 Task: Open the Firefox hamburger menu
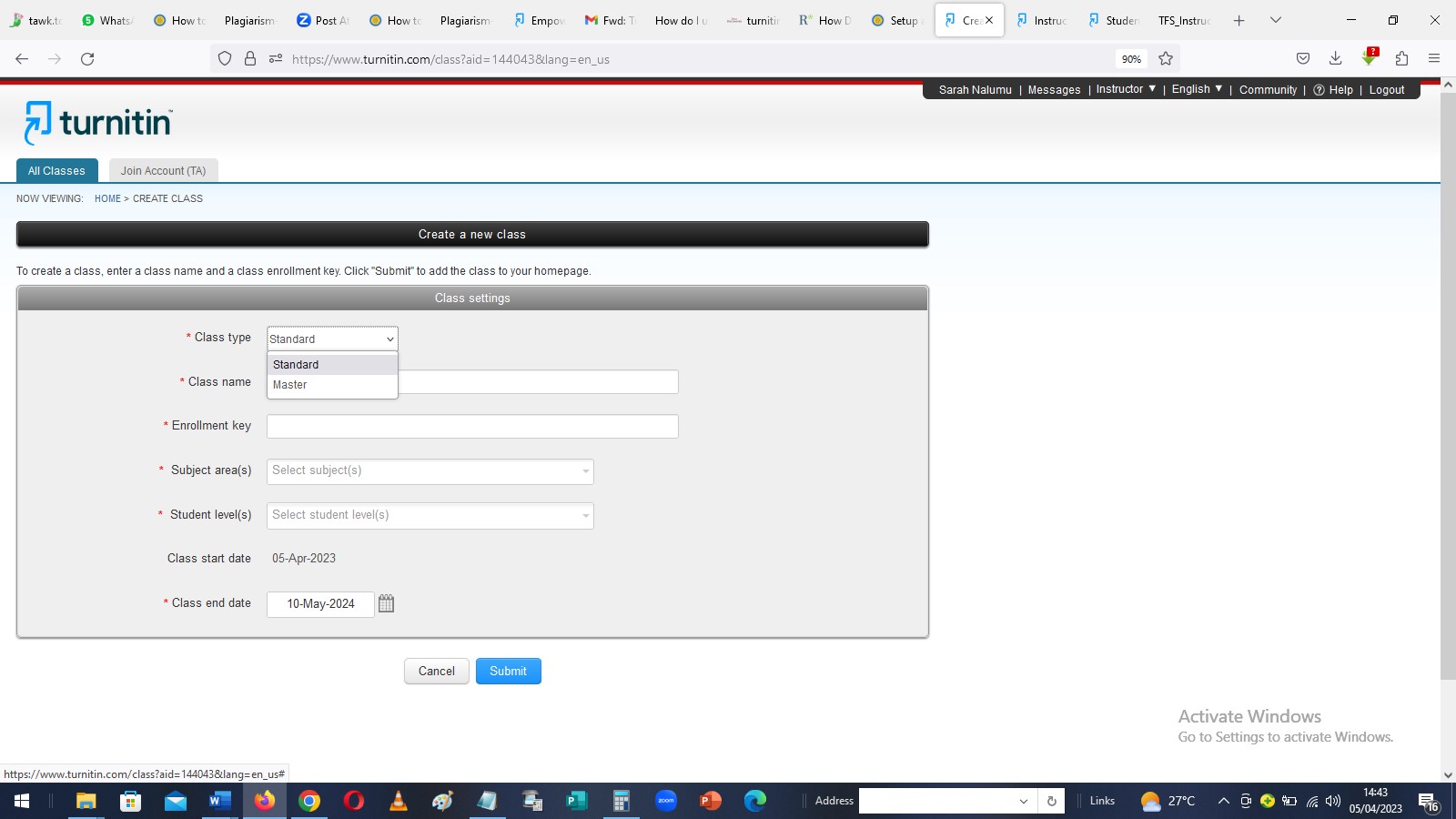1434,59
